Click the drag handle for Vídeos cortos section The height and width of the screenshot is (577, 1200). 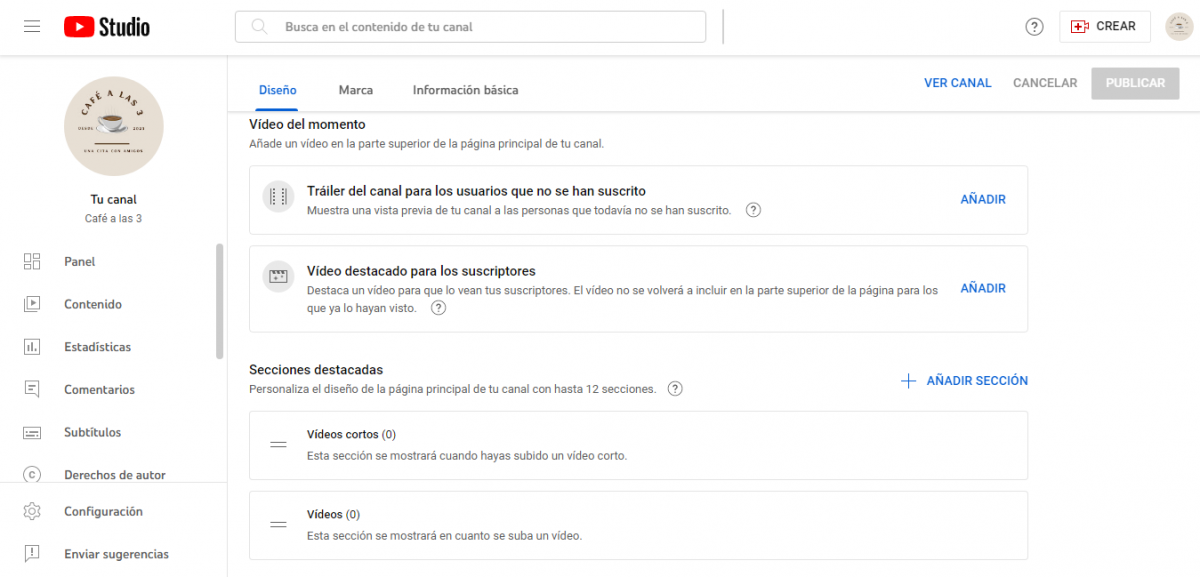click(x=279, y=445)
